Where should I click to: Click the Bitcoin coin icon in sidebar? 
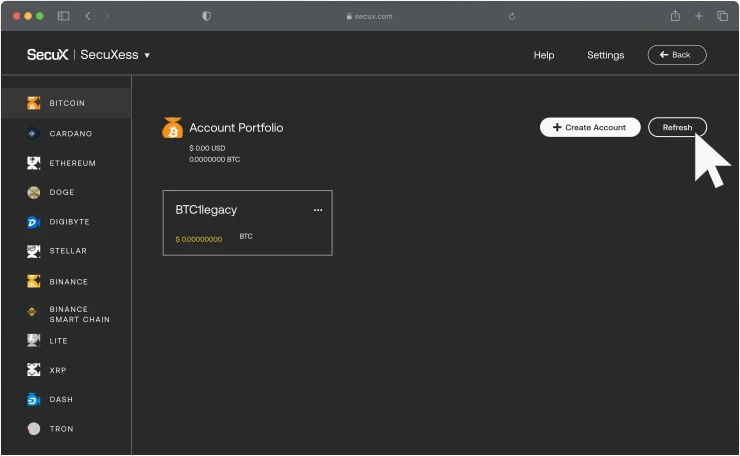coord(34,103)
